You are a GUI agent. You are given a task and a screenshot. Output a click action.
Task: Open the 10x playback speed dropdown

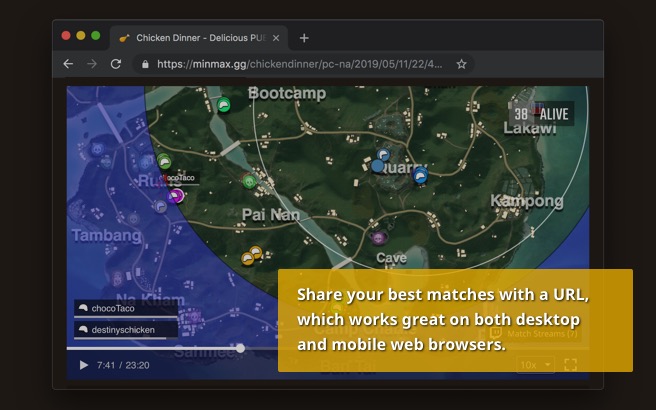click(536, 365)
